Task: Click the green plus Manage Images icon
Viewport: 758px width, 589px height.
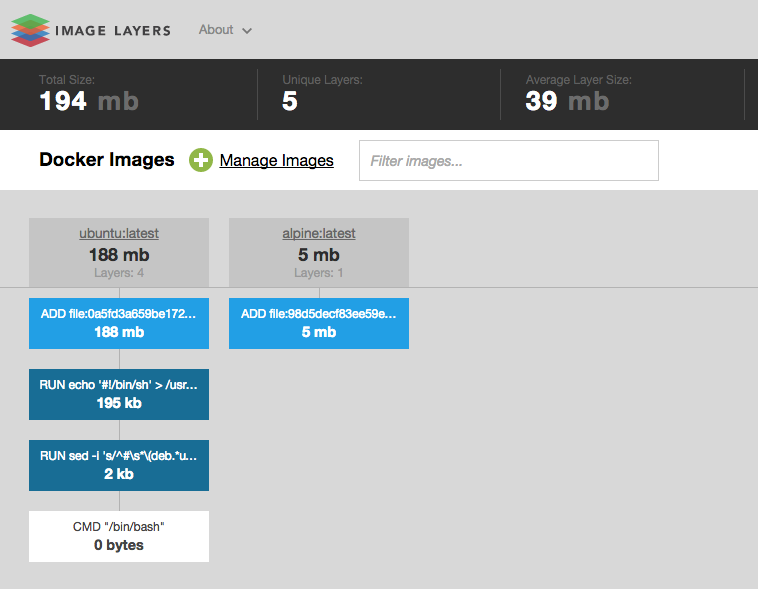Action: click(x=201, y=160)
